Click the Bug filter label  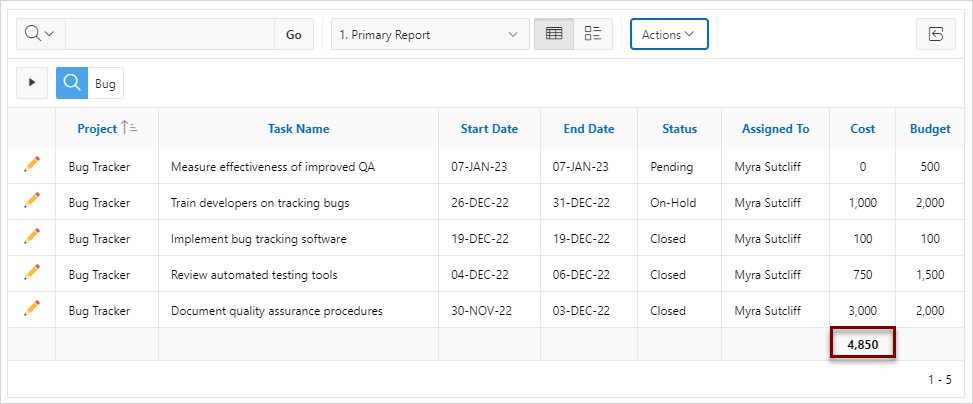[x=105, y=84]
